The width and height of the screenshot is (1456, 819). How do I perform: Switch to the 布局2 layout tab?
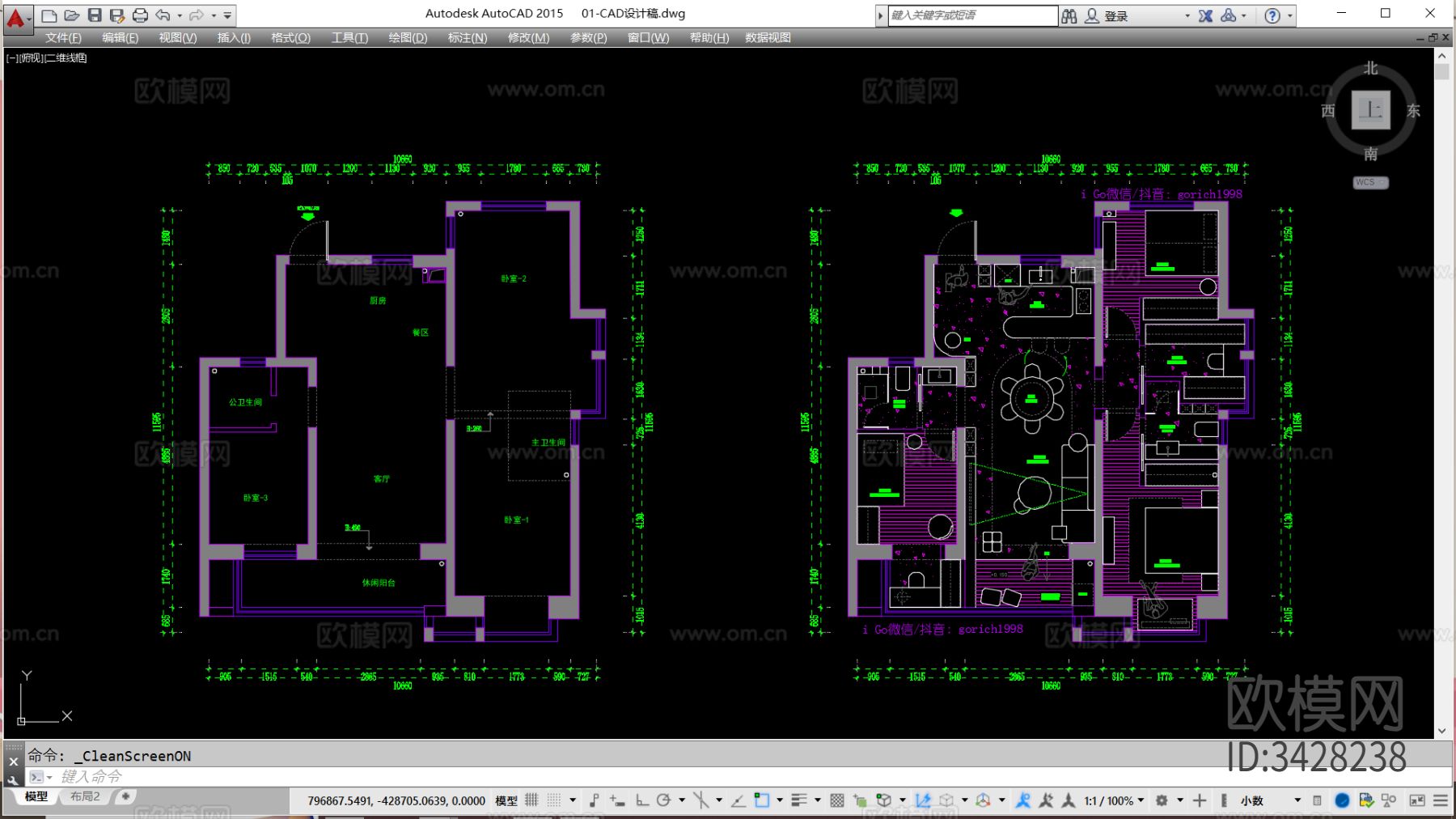[x=85, y=797]
